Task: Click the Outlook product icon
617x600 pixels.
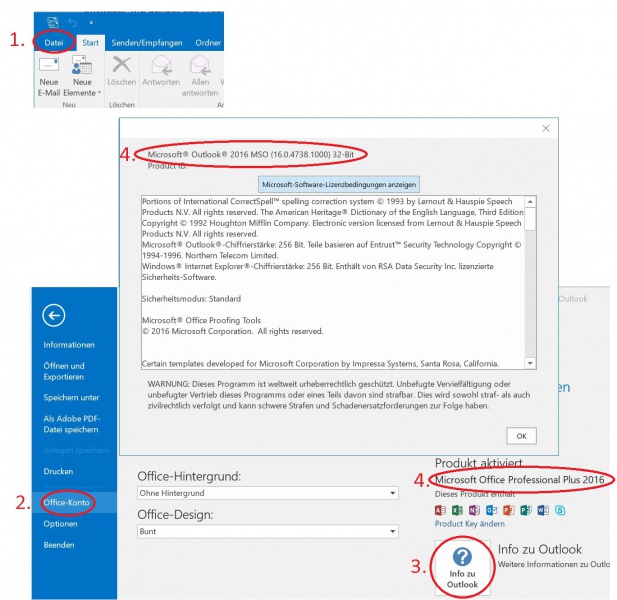Action: click(491, 510)
